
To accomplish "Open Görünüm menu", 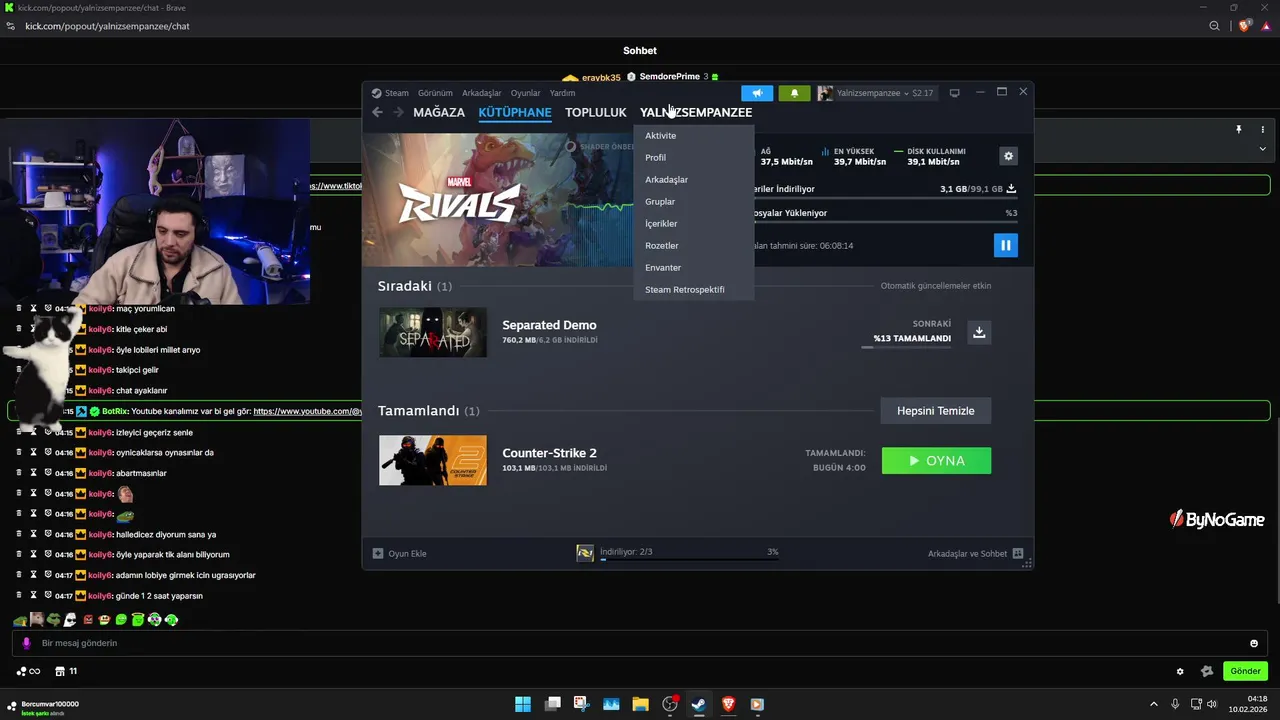I will click(435, 93).
